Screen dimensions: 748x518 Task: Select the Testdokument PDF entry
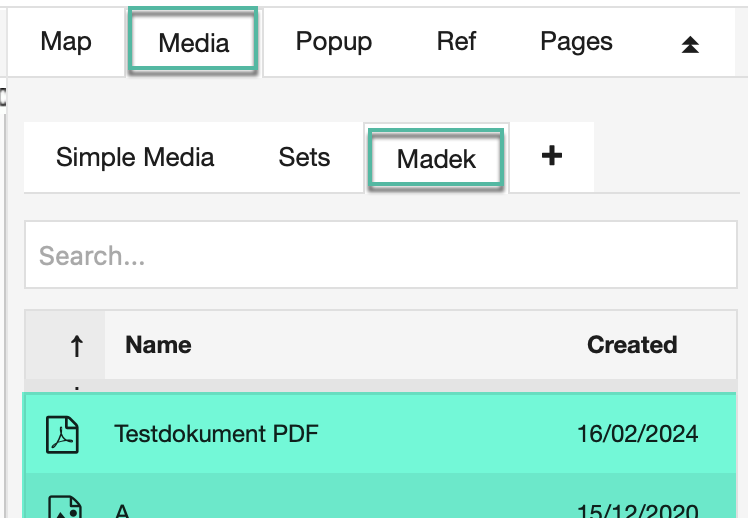pos(216,434)
